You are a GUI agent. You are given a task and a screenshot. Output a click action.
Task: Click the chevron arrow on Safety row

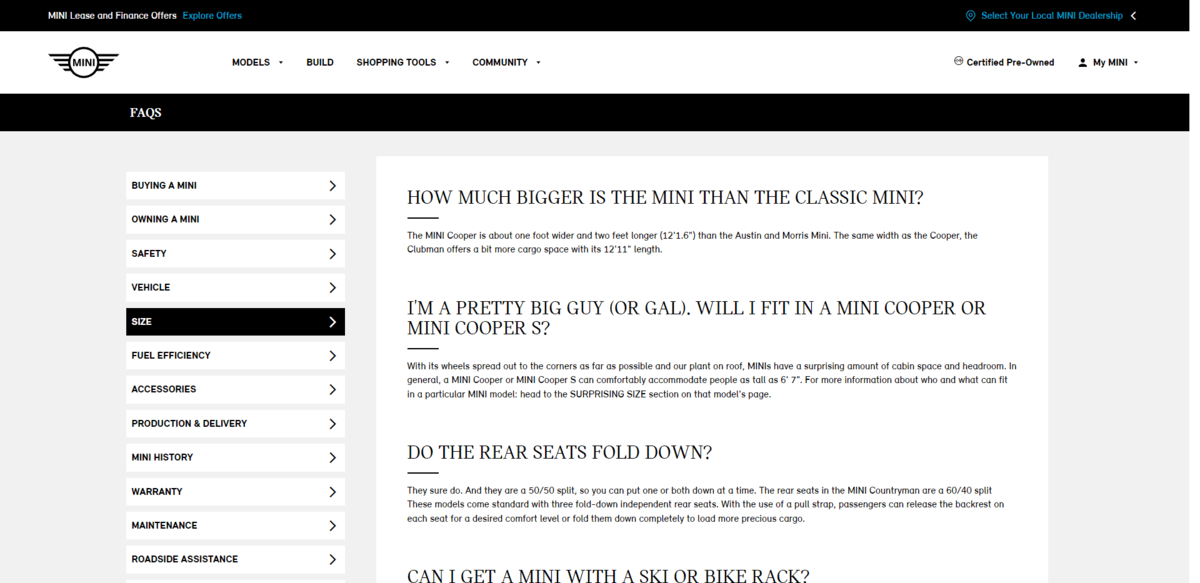pos(332,254)
